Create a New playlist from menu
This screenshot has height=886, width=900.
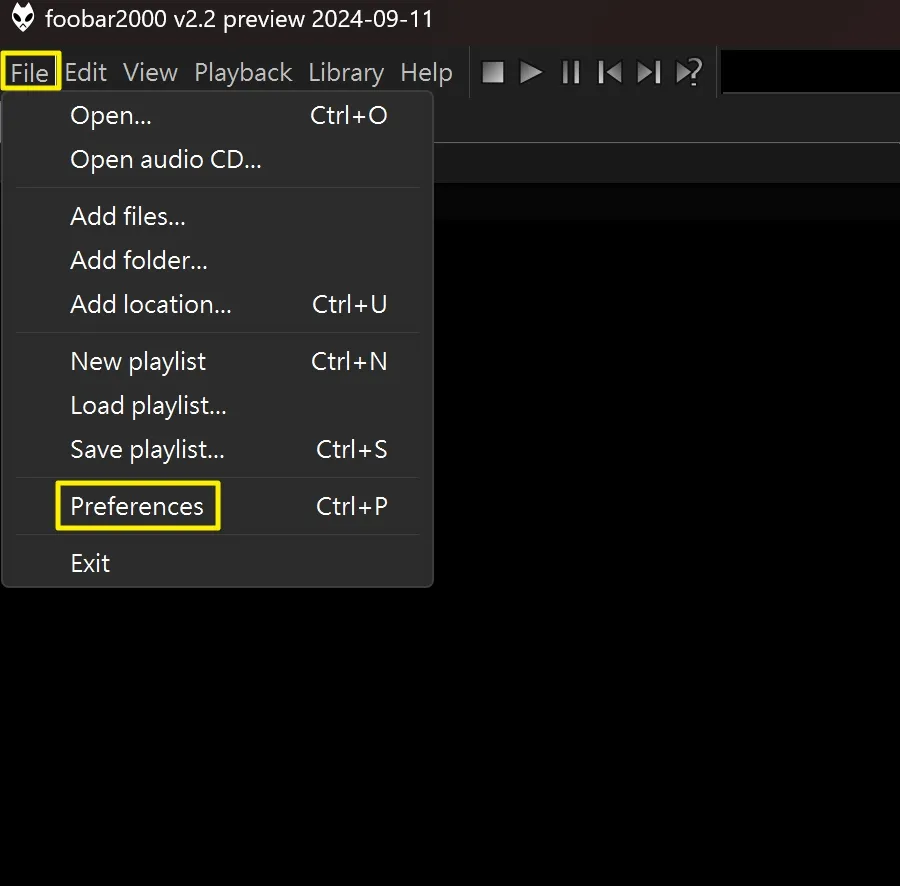218,362
